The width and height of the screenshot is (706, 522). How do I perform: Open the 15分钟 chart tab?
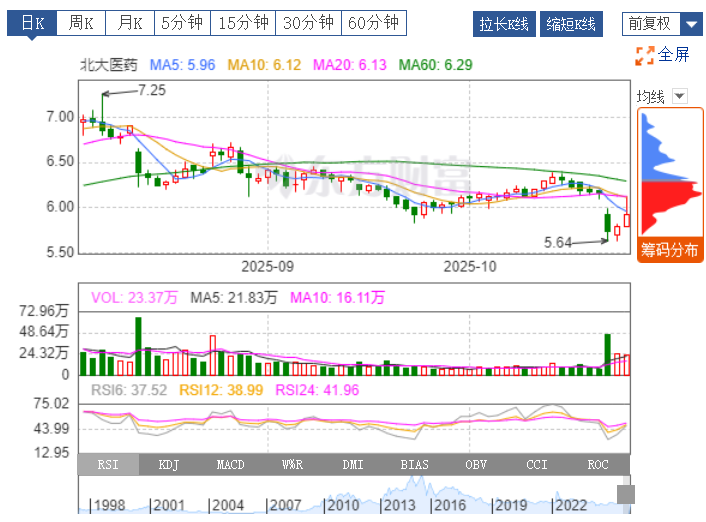[x=243, y=23]
